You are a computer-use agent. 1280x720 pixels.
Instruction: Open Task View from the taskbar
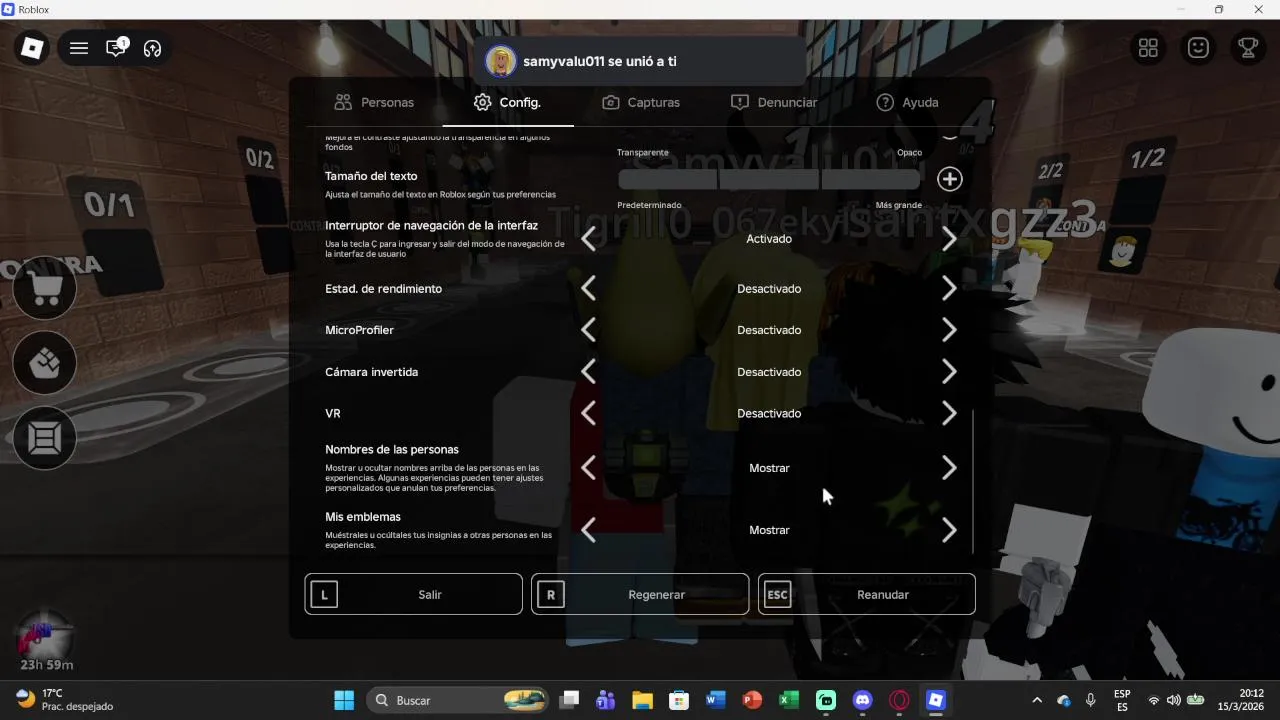(569, 700)
